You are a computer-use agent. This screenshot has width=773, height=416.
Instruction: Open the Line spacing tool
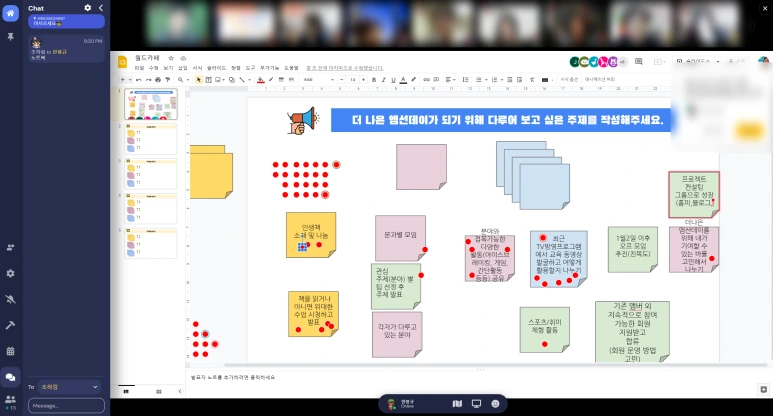465,79
